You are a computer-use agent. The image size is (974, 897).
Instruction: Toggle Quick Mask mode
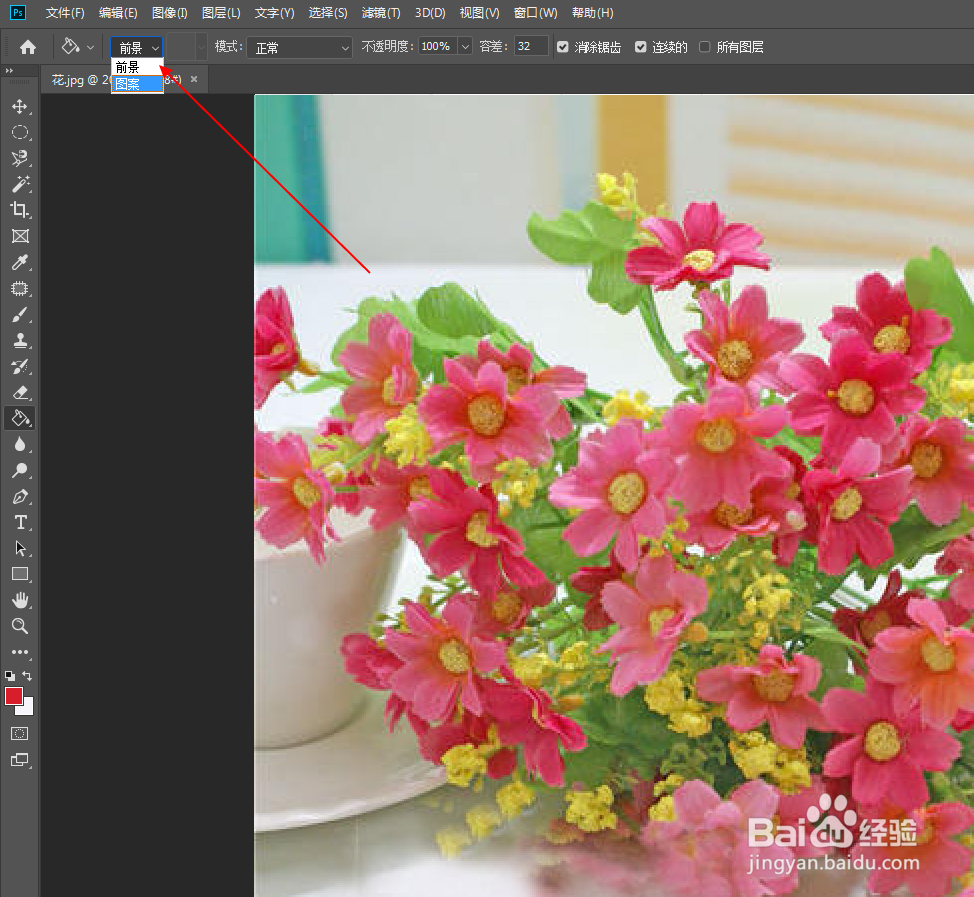(20, 734)
